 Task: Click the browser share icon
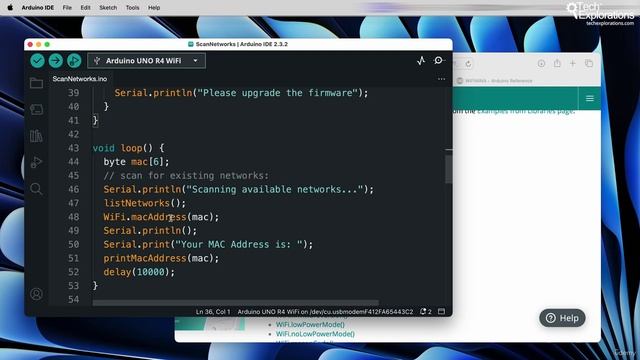(x=557, y=63)
